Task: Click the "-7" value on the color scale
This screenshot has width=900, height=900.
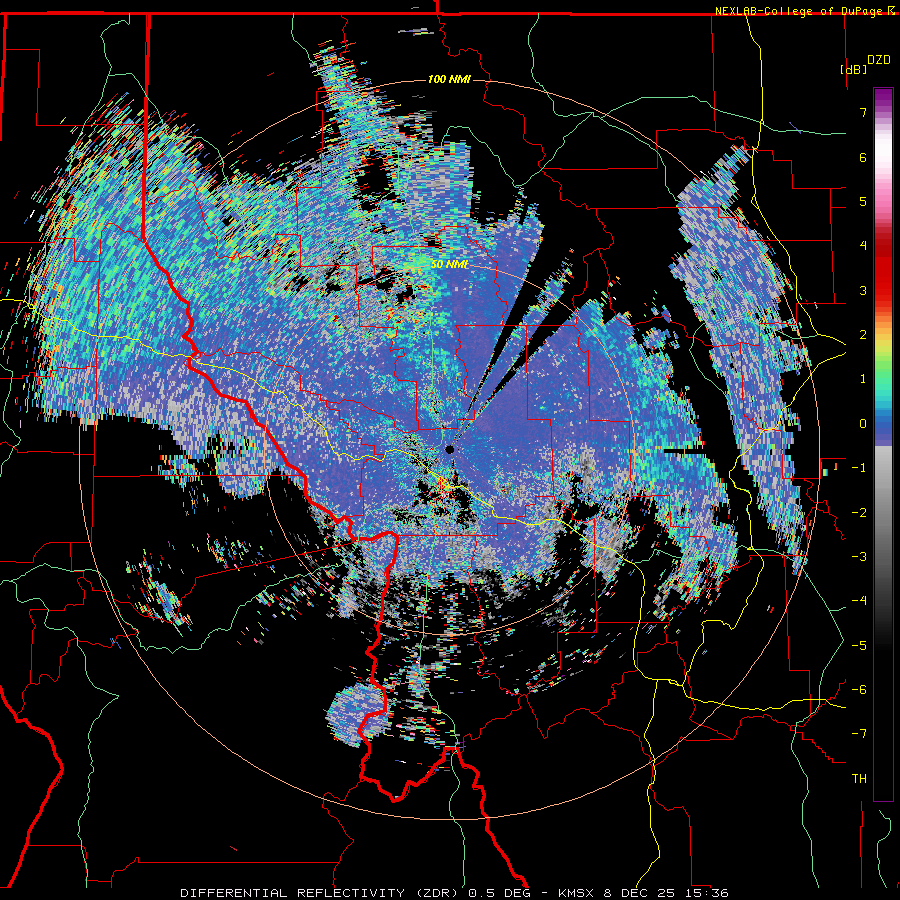Action: 859,734
